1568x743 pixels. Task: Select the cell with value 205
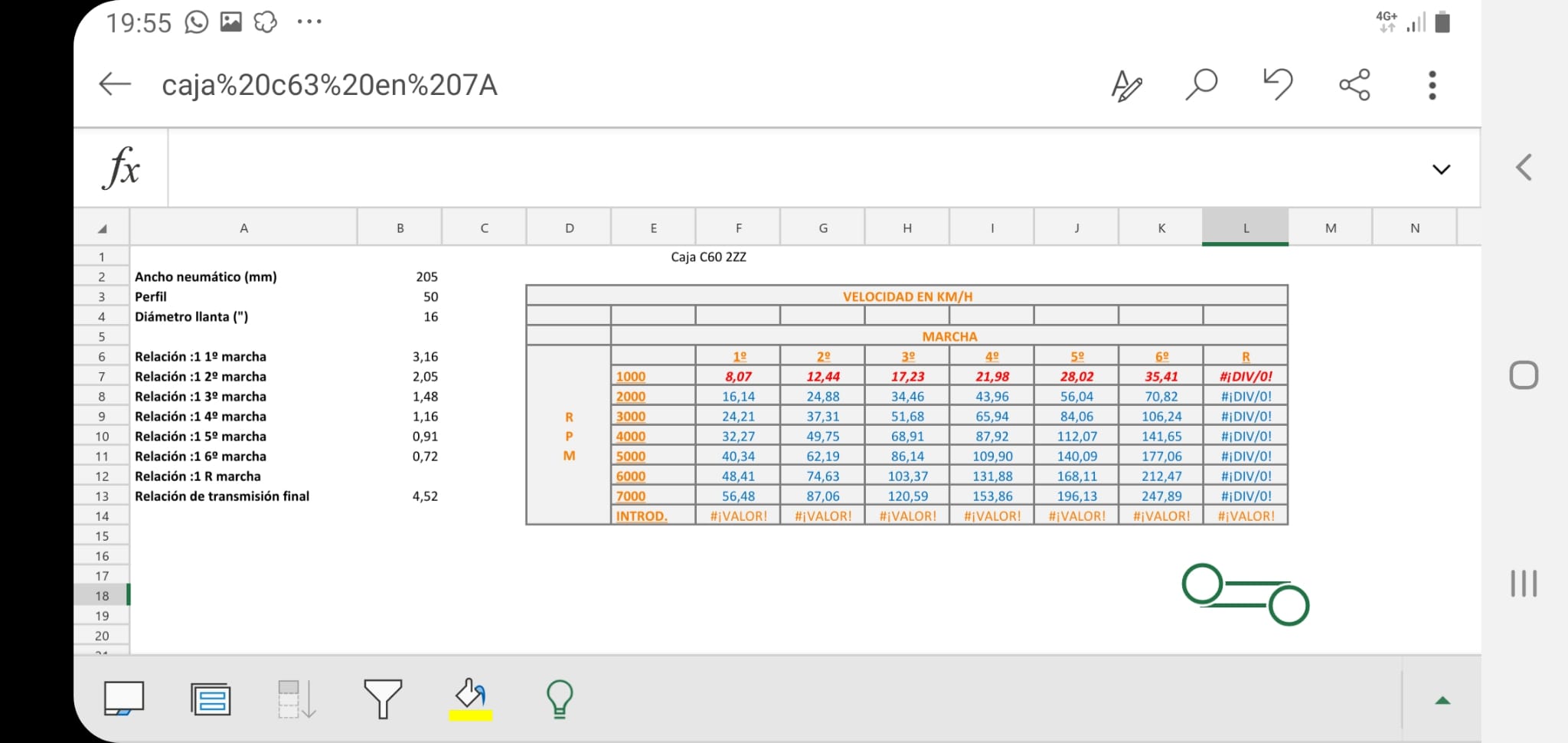click(400, 277)
